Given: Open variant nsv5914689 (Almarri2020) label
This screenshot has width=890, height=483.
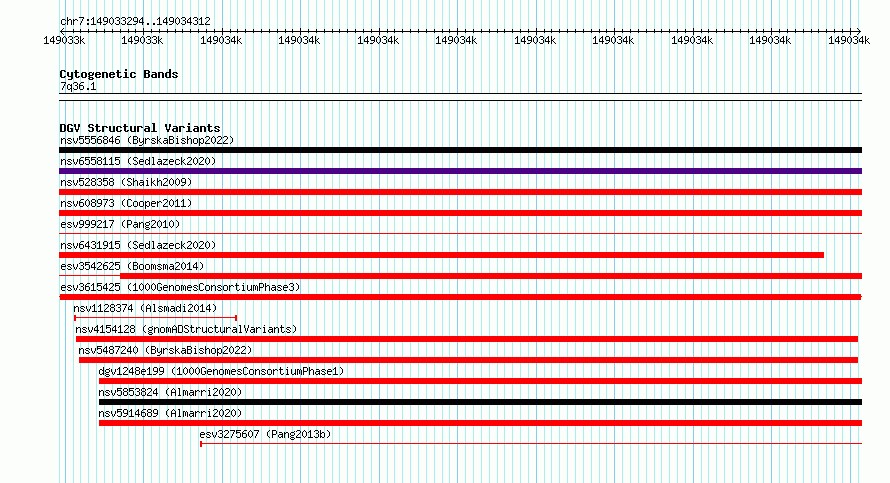Looking at the screenshot, I should click(170, 413).
